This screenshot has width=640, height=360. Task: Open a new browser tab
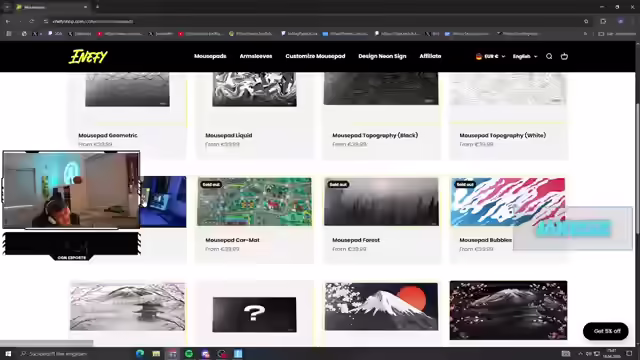pyautogui.click(x=97, y=7)
